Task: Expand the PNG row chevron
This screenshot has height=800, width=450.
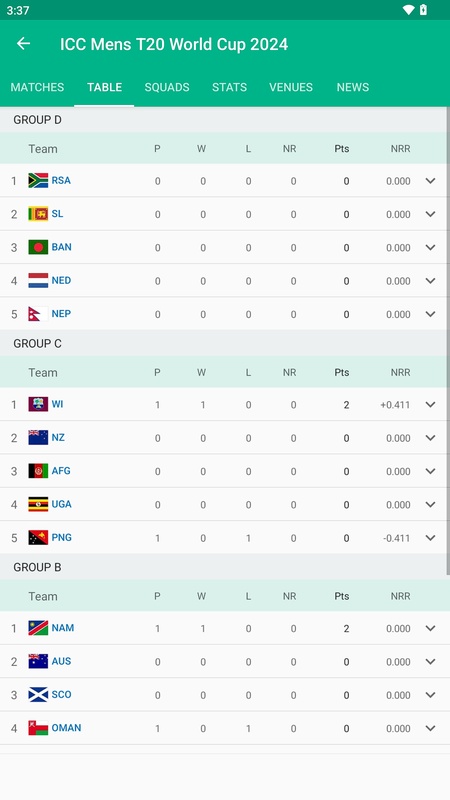Action: click(431, 538)
